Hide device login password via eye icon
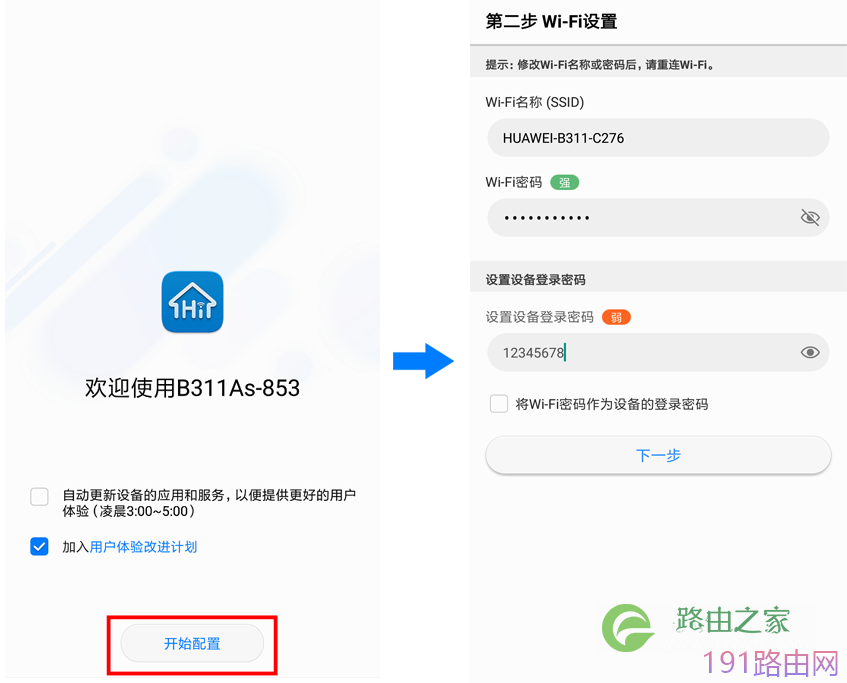Image resolution: width=847 pixels, height=683 pixels. click(810, 352)
